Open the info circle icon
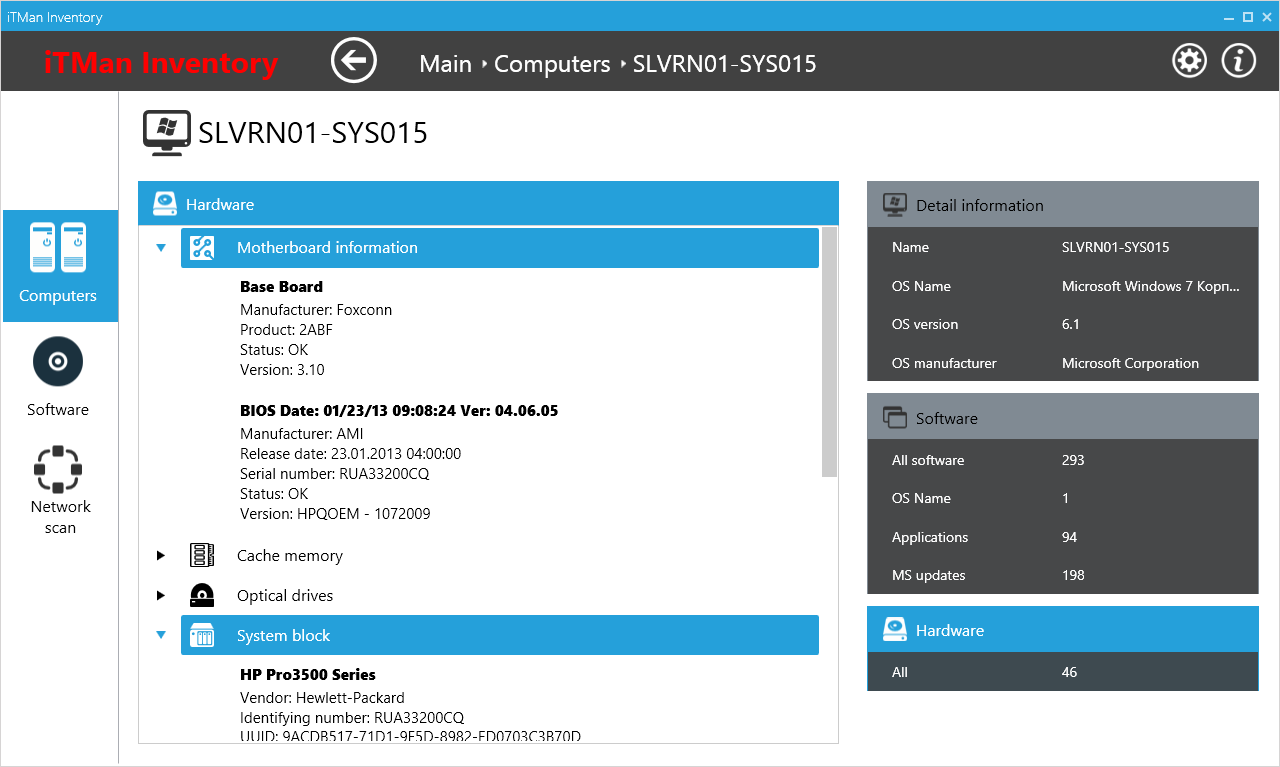This screenshot has width=1280, height=767. pos(1239,61)
